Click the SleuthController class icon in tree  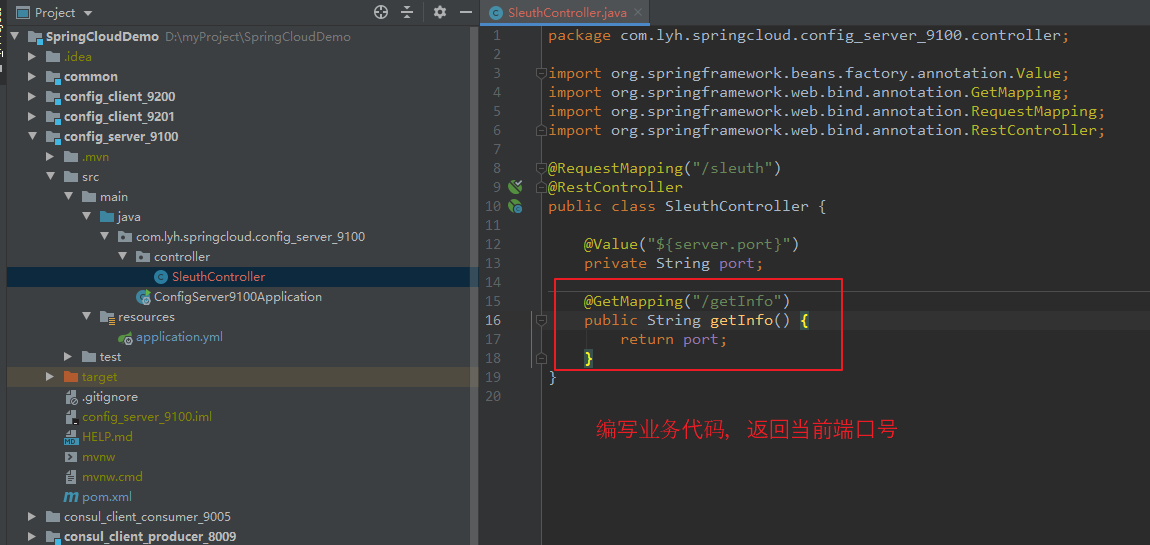[x=161, y=277]
